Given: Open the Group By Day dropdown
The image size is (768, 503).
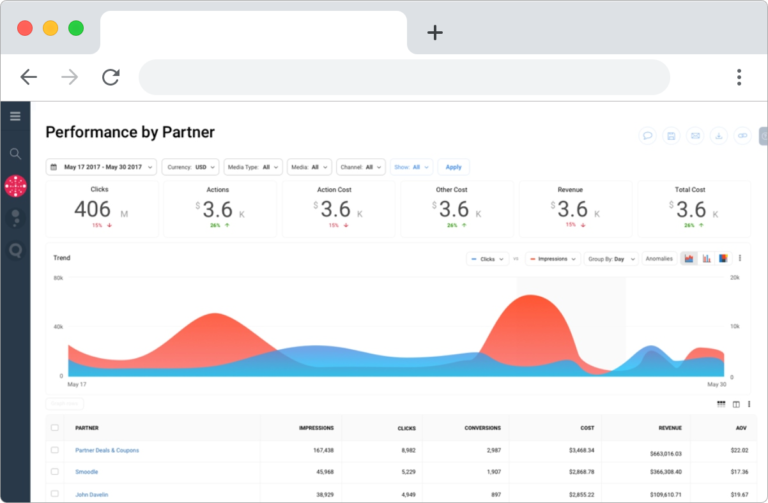Looking at the screenshot, I should pos(611,259).
